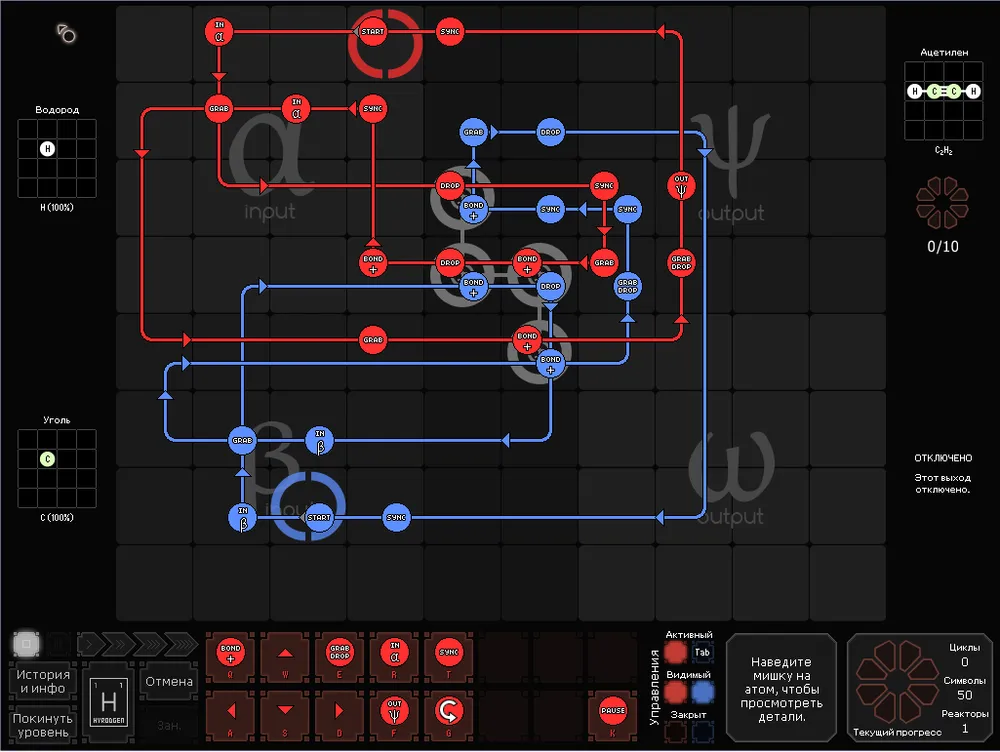The width and height of the screenshot is (1000, 752).
Task: Select the rotate instruction tool
Action: pyautogui.click(x=447, y=711)
